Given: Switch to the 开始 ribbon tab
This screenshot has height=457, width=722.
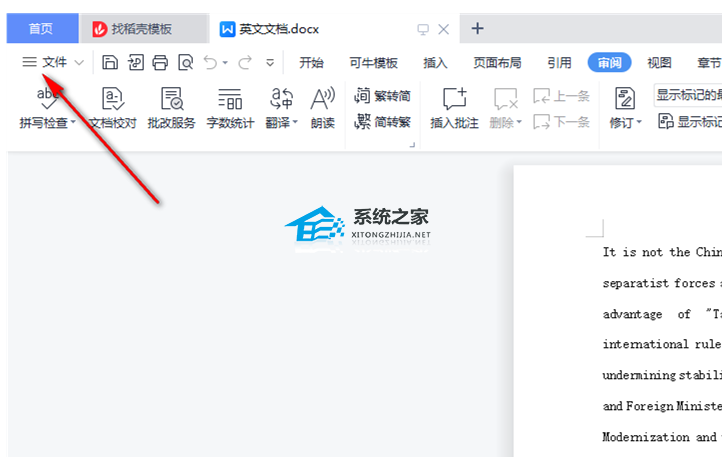Looking at the screenshot, I should coord(311,62).
